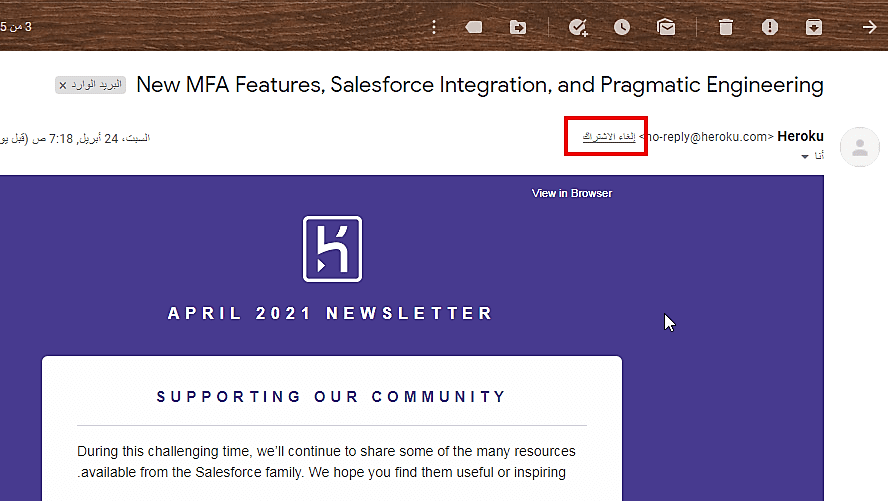Expand recipient details arrow below sender
Screen dimensions: 888x501
pos(805,157)
